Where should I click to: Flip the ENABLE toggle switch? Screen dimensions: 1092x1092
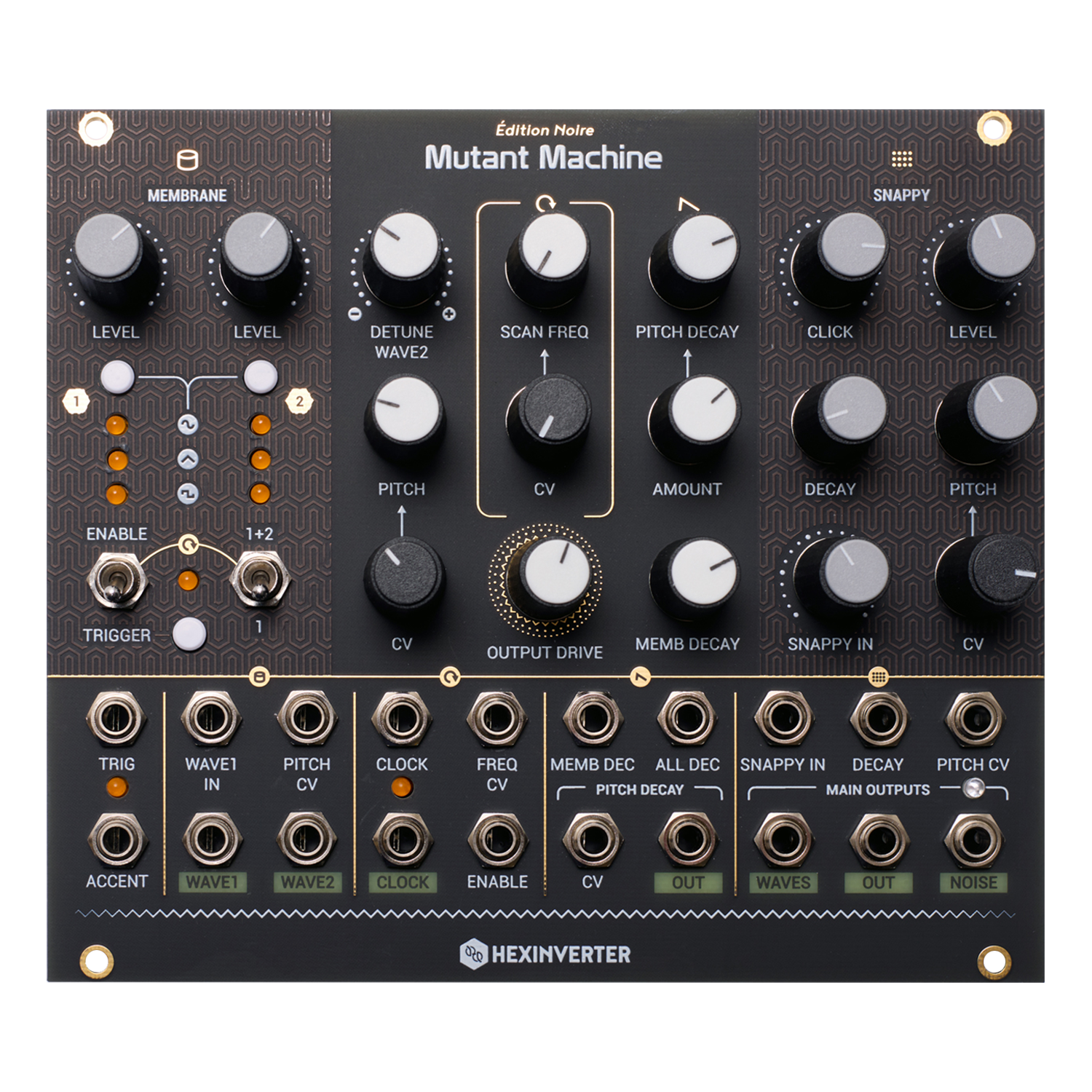115,580
